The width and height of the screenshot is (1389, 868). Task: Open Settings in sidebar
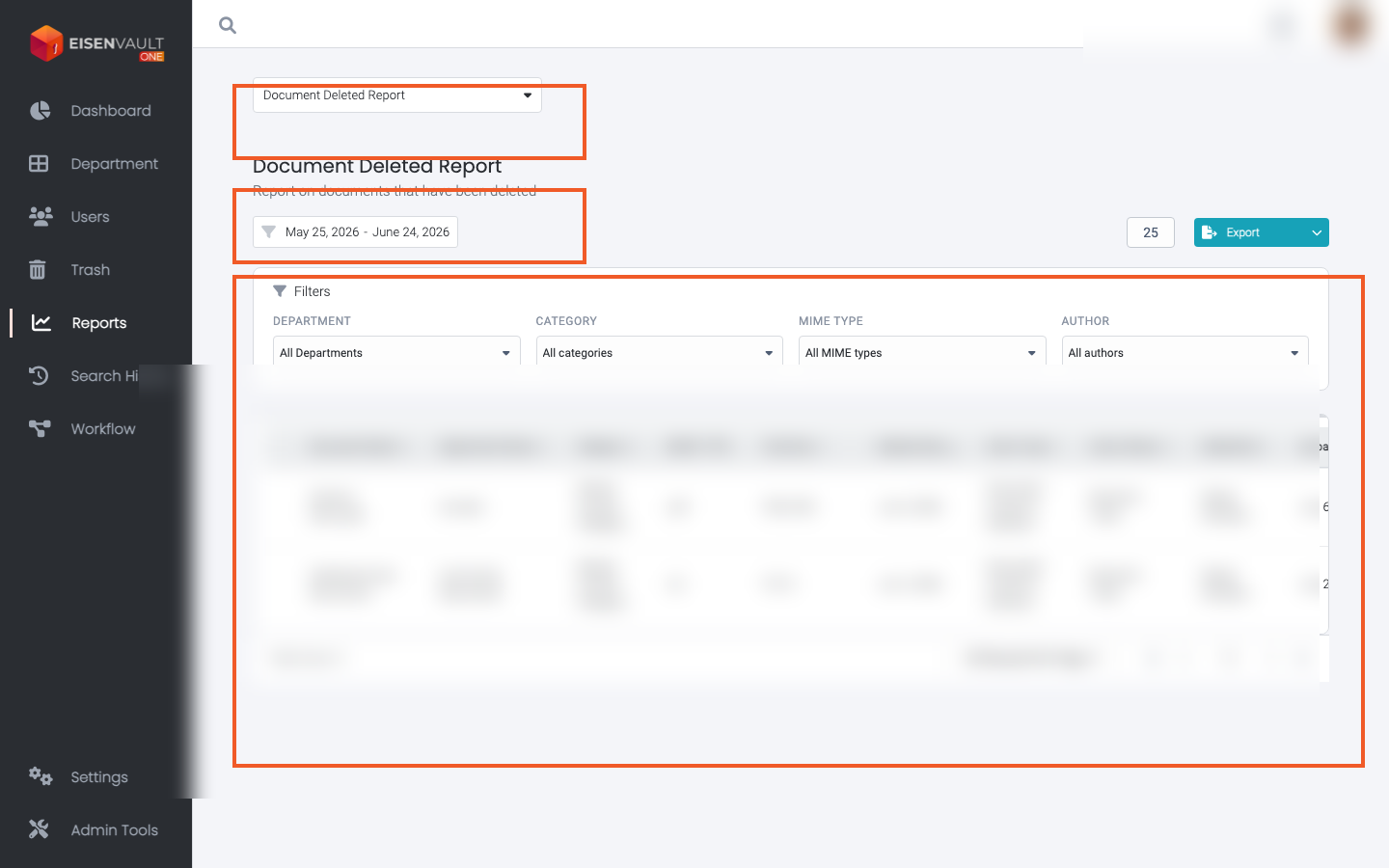click(99, 777)
